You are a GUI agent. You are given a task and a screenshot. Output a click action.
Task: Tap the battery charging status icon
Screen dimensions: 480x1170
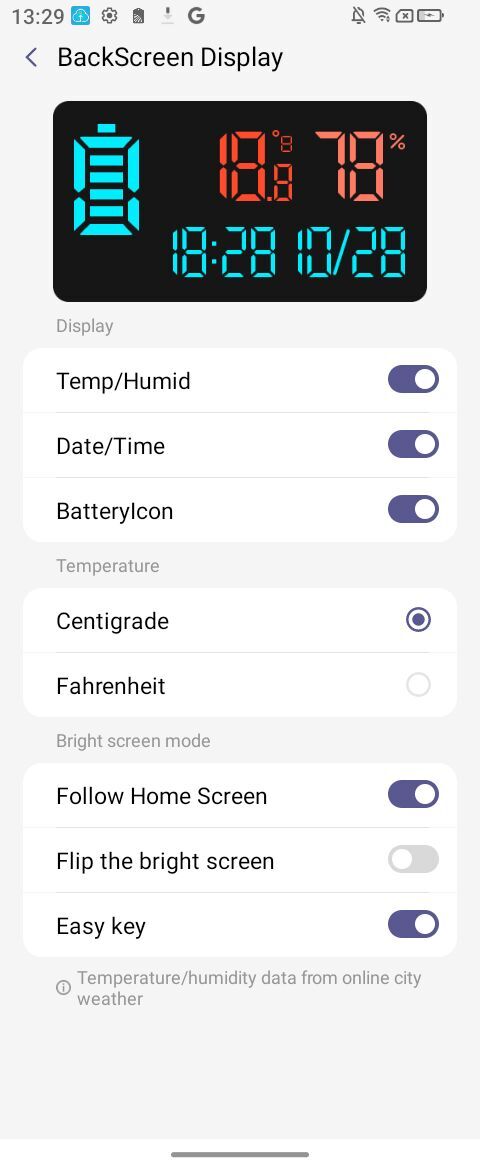pyautogui.click(x=430, y=15)
